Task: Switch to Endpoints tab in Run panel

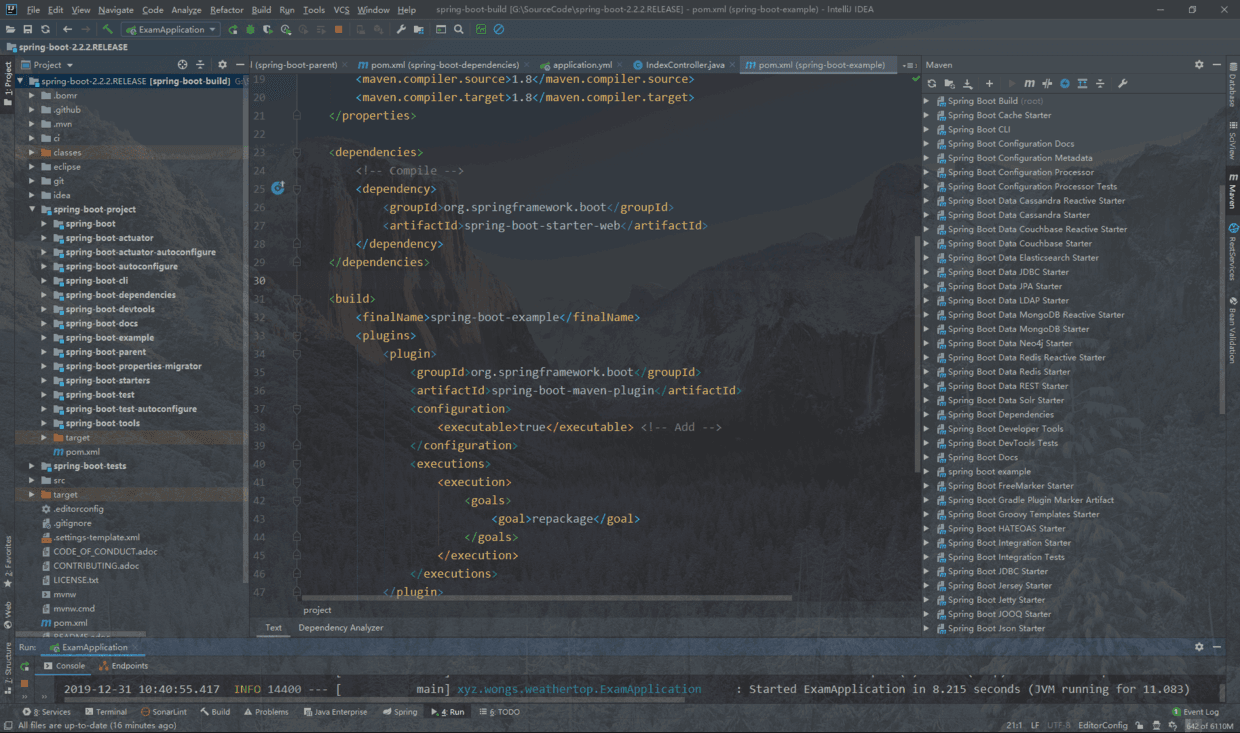Action: pyautogui.click(x=123, y=665)
